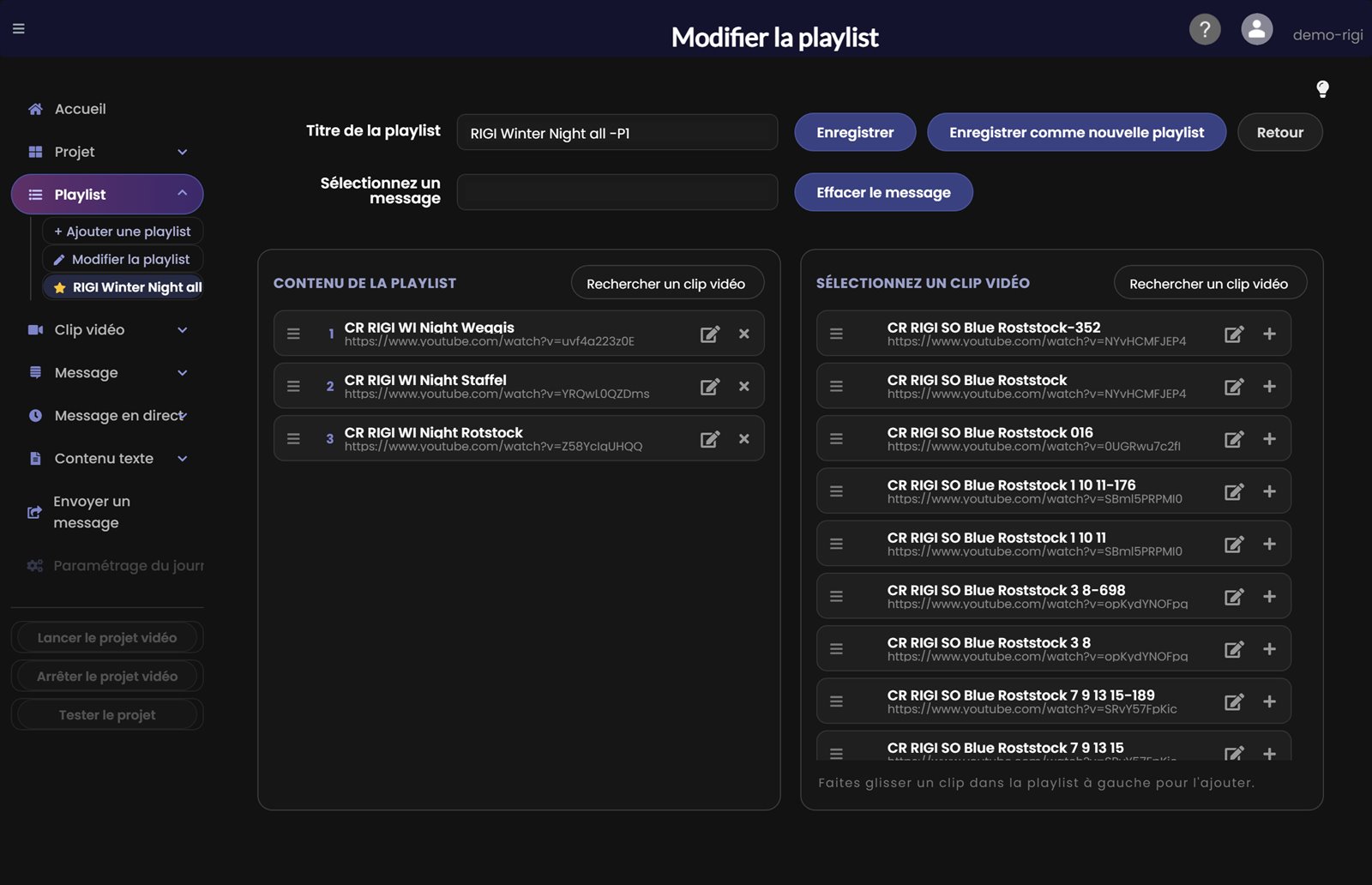
Task: Add CR RIGI SO Blue Roststock-352 to playlist
Action: tap(1270, 334)
